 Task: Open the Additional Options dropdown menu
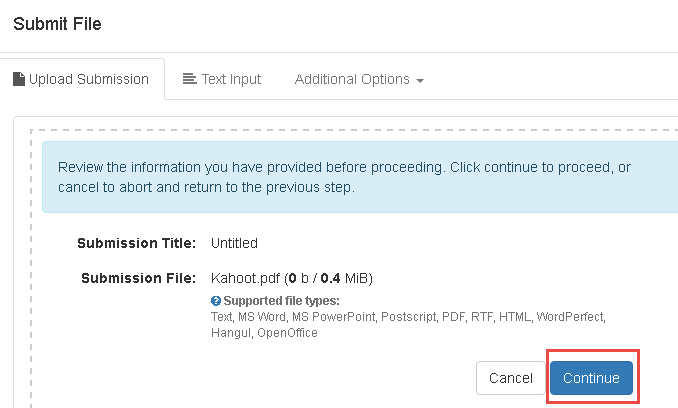pyautogui.click(x=359, y=79)
